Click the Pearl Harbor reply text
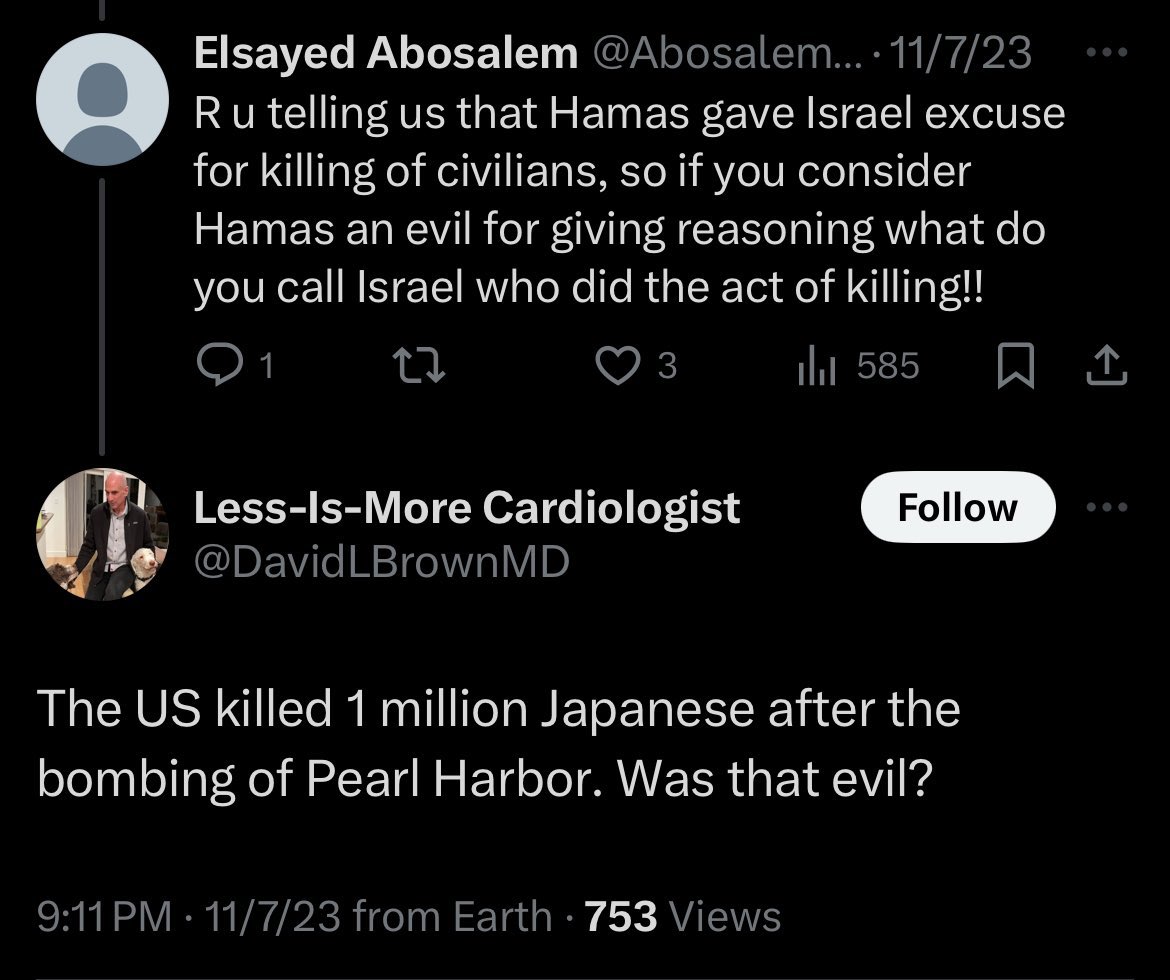Viewport: 1170px width, 980px height. (498, 744)
